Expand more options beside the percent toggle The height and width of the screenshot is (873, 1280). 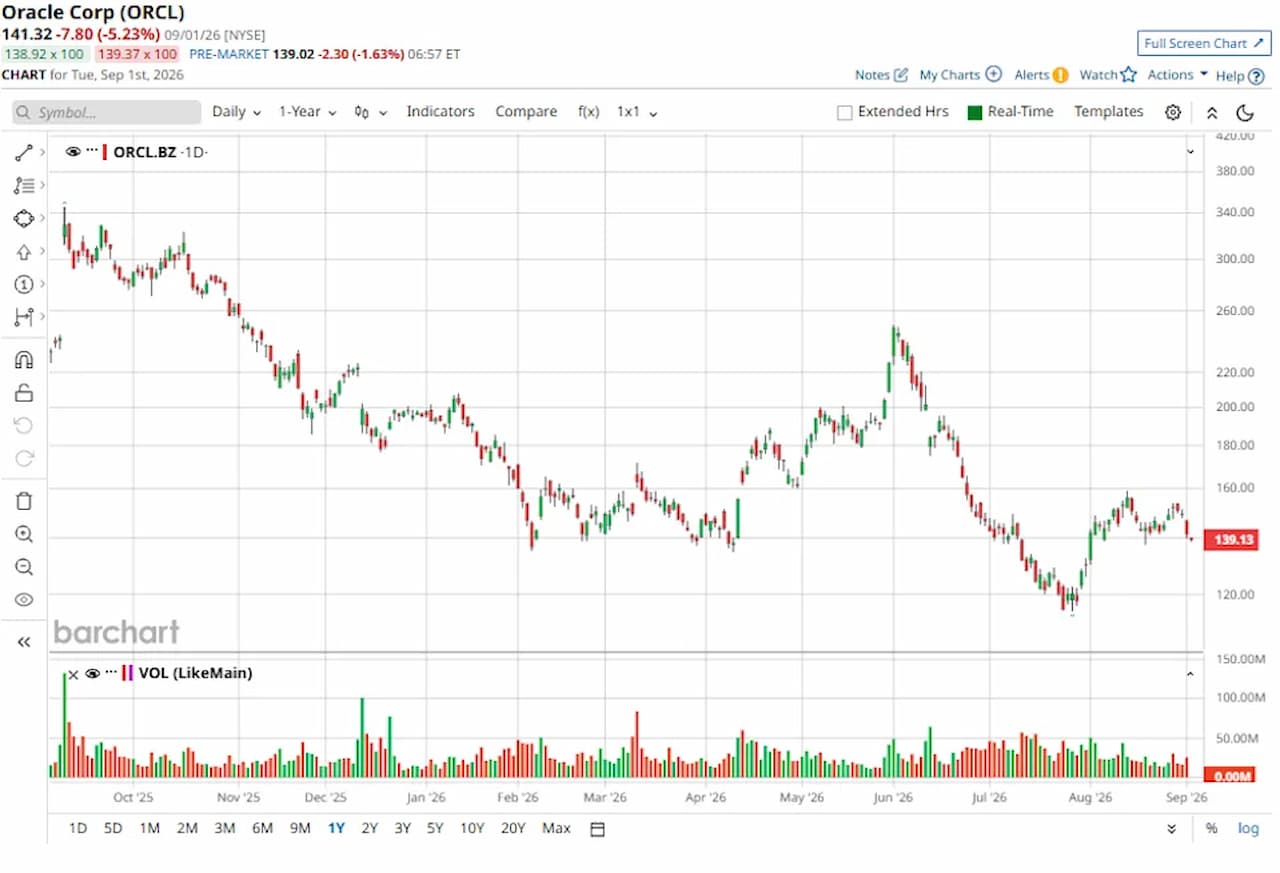[x=1172, y=829]
